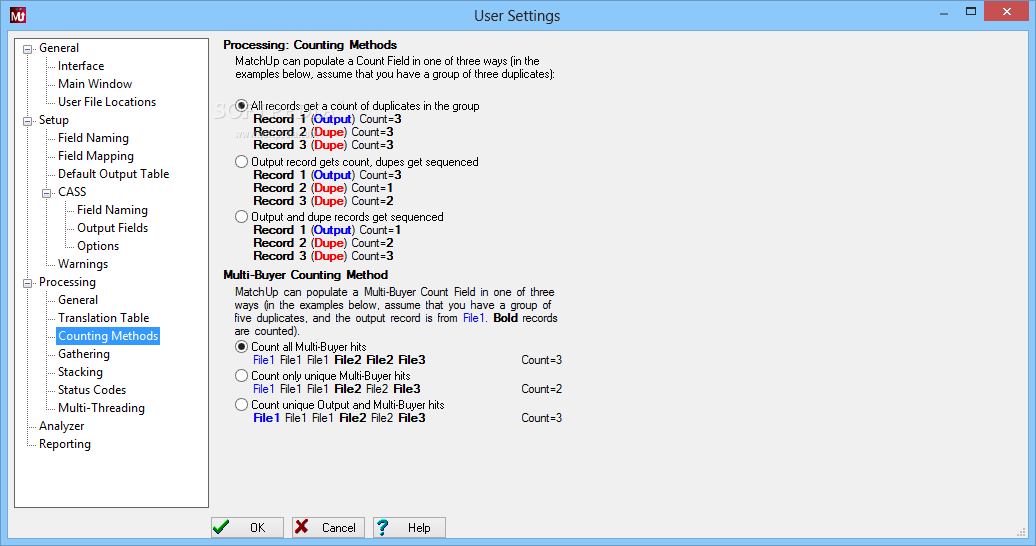Open the Interface settings page

click(x=81, y=65)
